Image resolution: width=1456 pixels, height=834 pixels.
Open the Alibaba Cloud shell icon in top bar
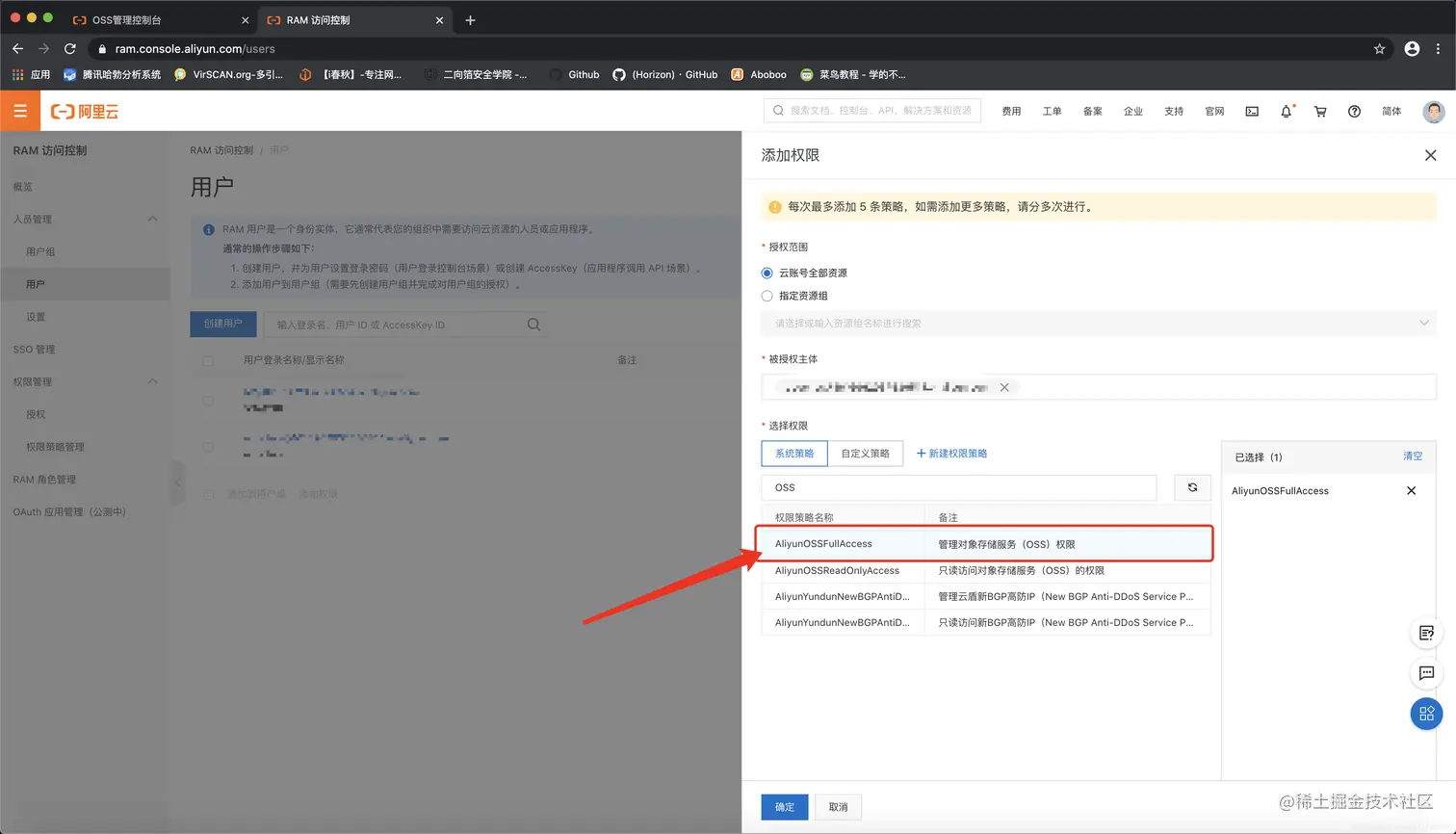[x=1251, y=112]
